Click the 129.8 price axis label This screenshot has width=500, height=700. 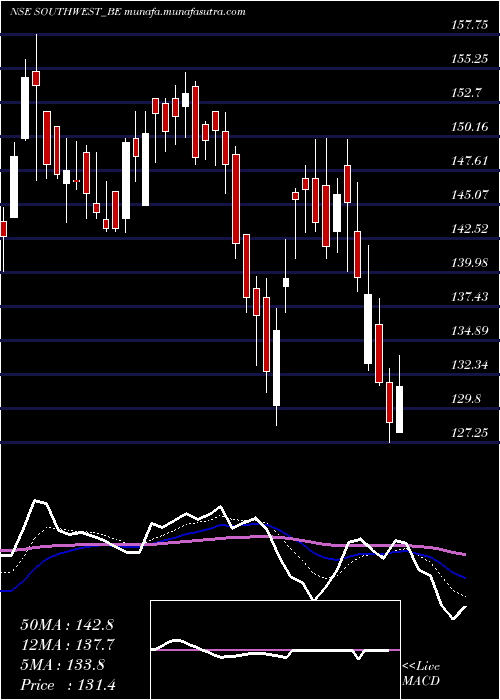pos(467,399)
